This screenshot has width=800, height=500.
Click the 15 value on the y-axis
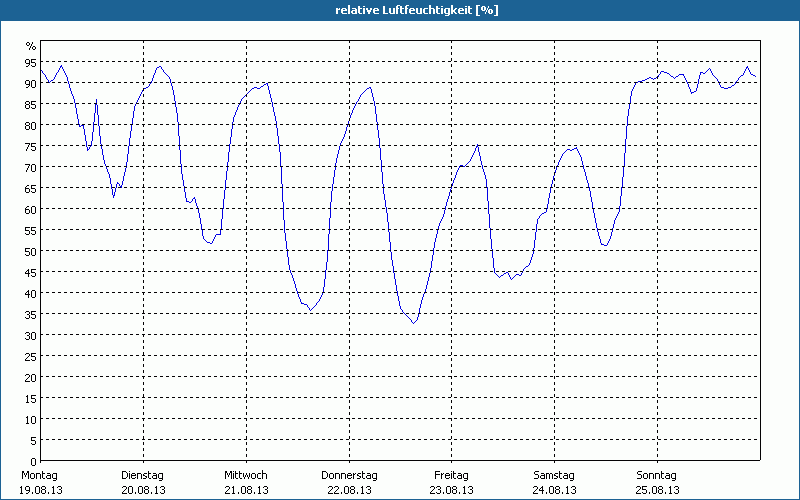coord(31,398)
